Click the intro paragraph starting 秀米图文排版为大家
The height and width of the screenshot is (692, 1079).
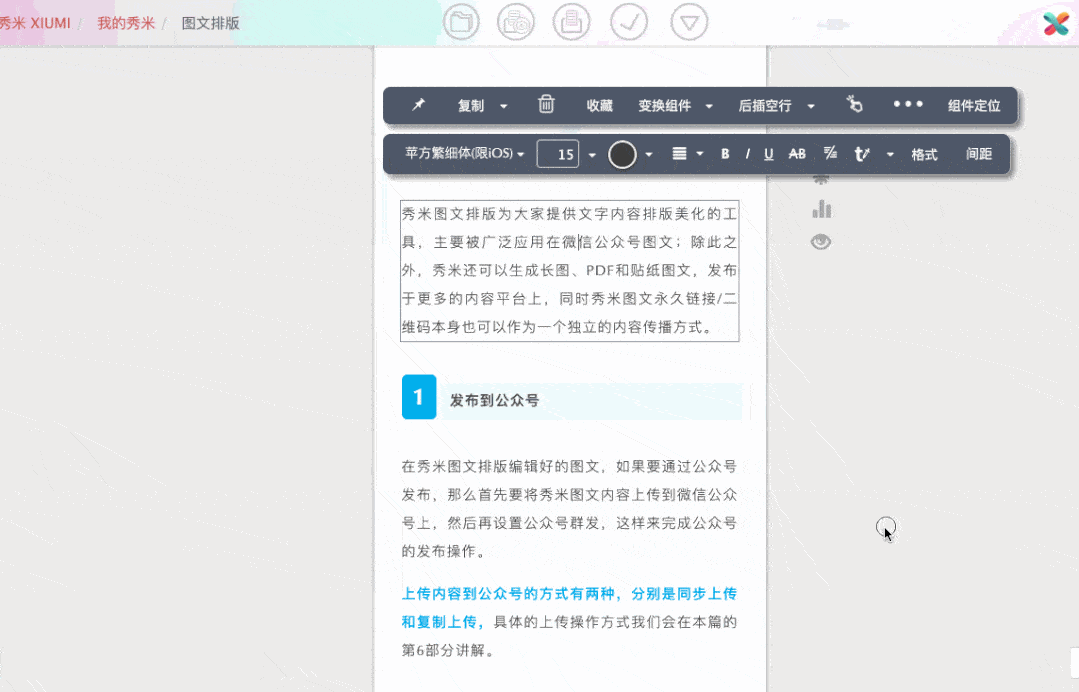click(570, 270)
